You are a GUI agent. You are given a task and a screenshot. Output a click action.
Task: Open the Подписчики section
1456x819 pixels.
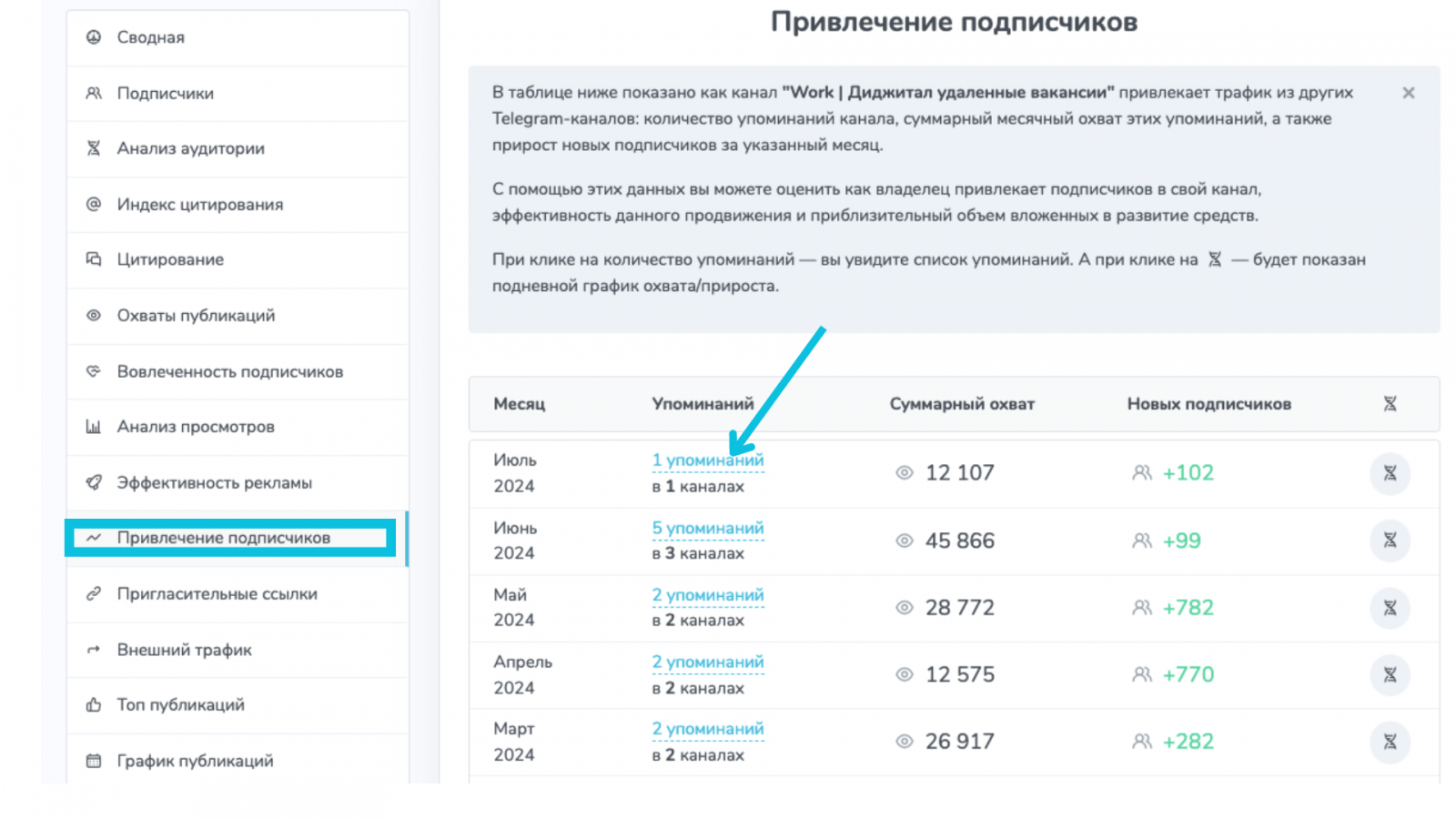click(165, 94)
